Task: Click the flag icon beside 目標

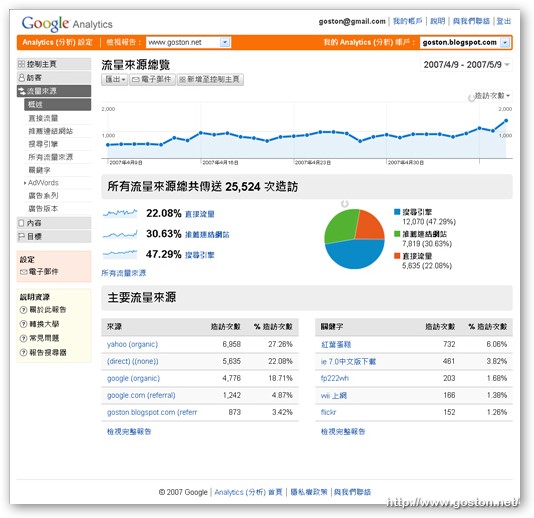Action: [21, 236]
